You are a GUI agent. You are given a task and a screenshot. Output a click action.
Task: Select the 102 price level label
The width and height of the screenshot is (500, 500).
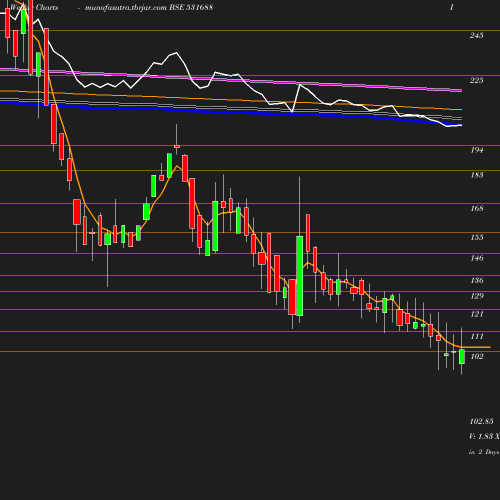[477, 356]
